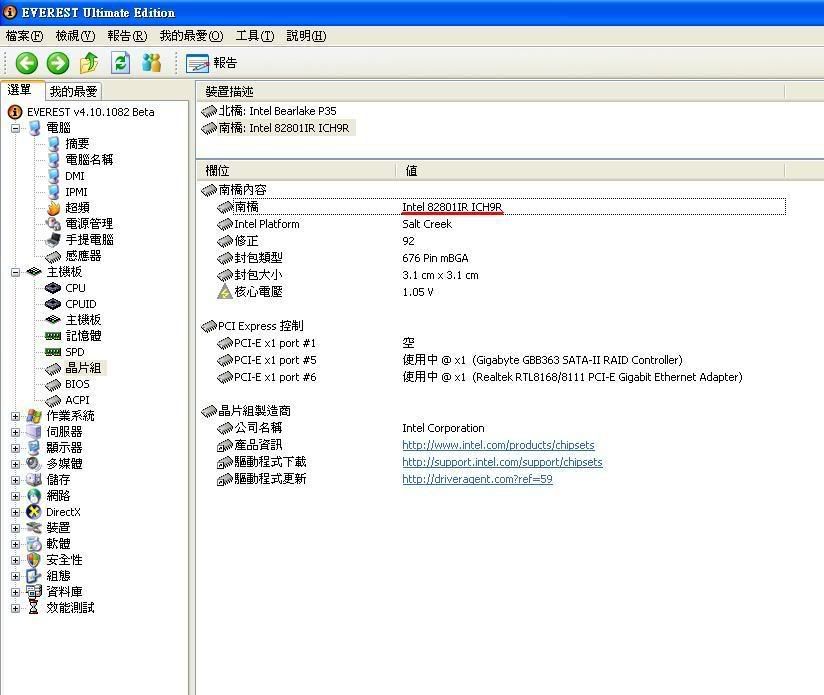Open the driveragent.com?ref=59 link

click(477, 479)
